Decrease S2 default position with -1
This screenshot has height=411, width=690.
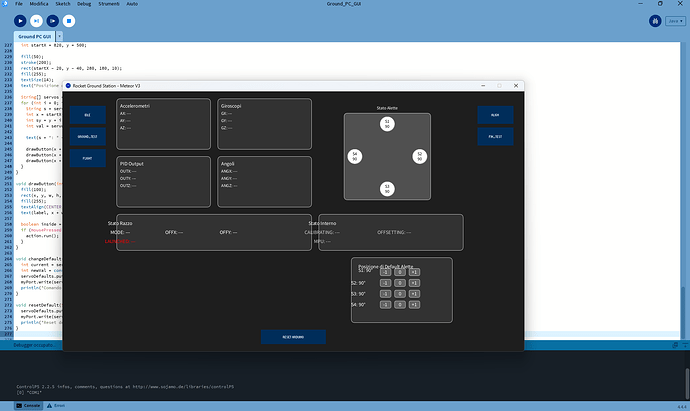pyautogui.click(x=385, y=283)
